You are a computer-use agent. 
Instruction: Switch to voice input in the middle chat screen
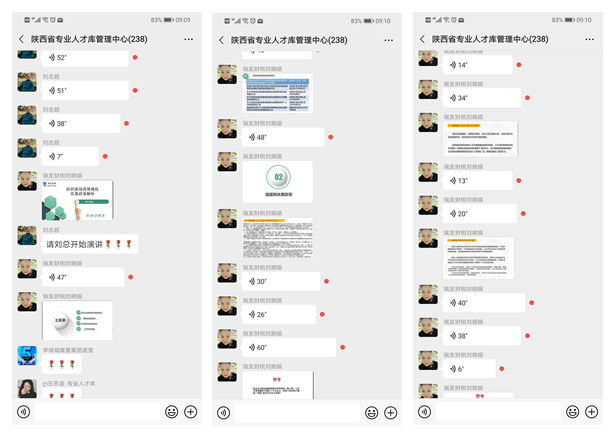[224, 413]
